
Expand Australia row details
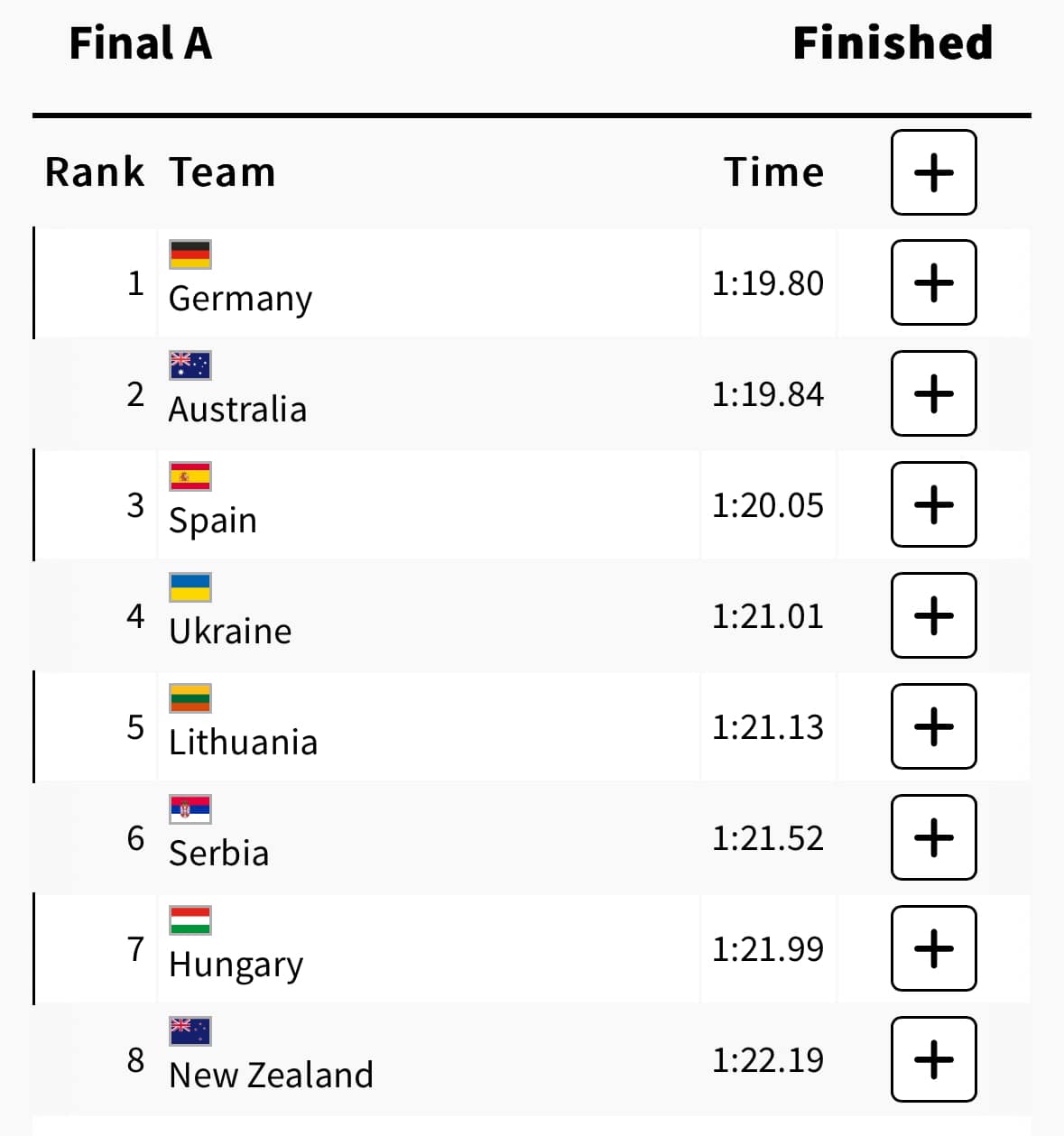click(933, 393)
